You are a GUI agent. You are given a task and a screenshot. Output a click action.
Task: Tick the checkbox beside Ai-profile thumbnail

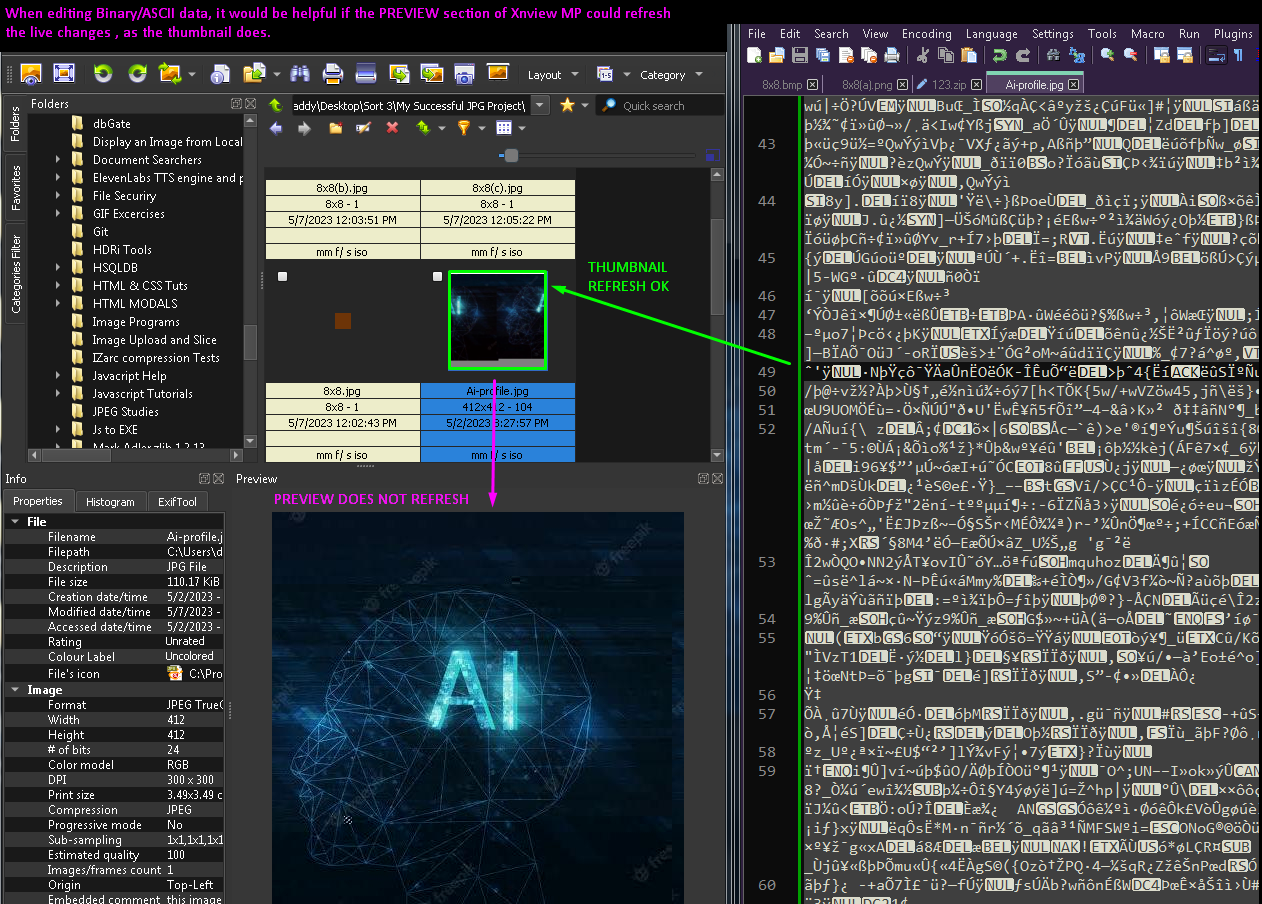pos(437,277)
